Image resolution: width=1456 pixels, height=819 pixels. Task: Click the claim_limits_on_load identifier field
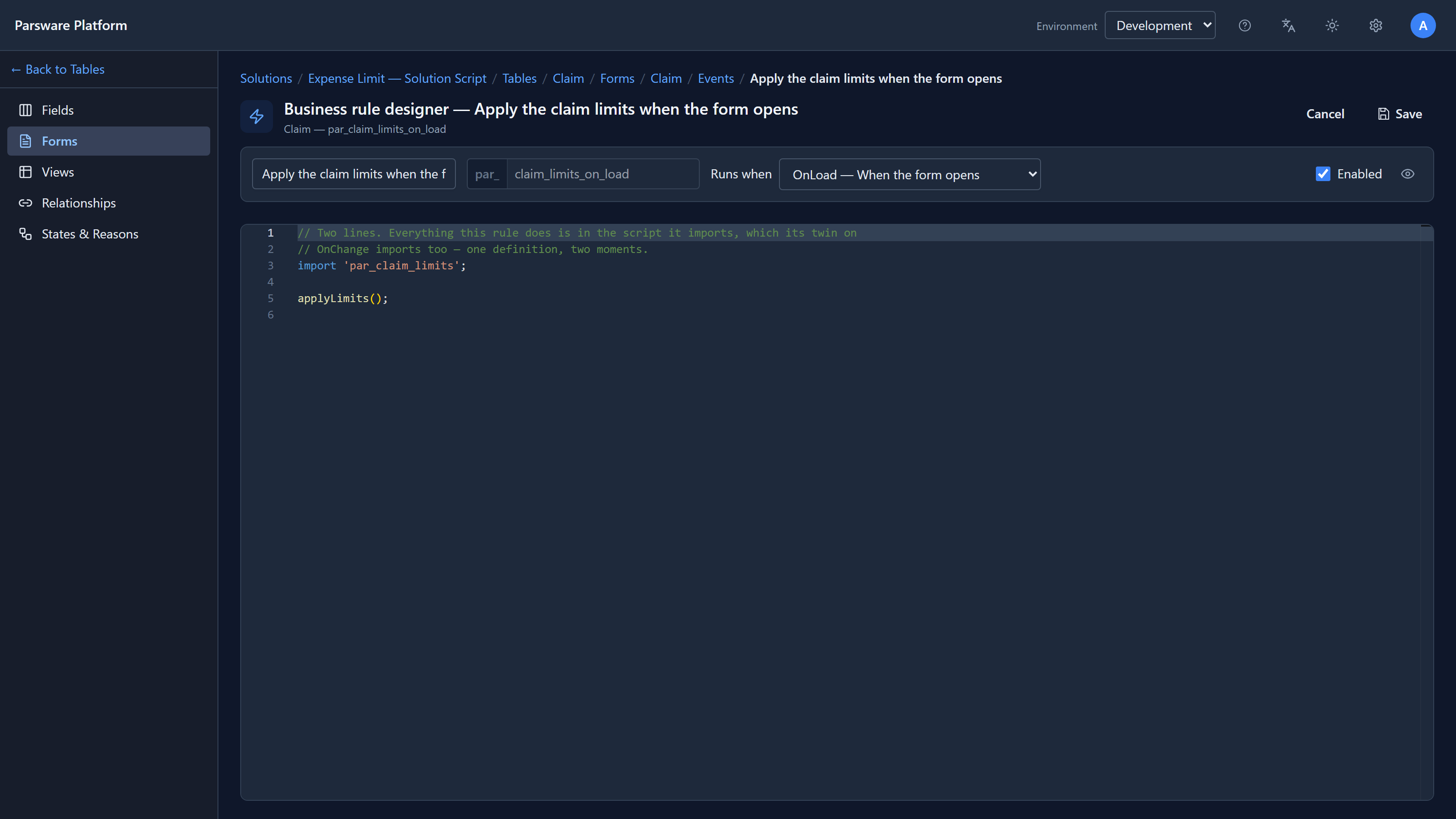[603, 174]
